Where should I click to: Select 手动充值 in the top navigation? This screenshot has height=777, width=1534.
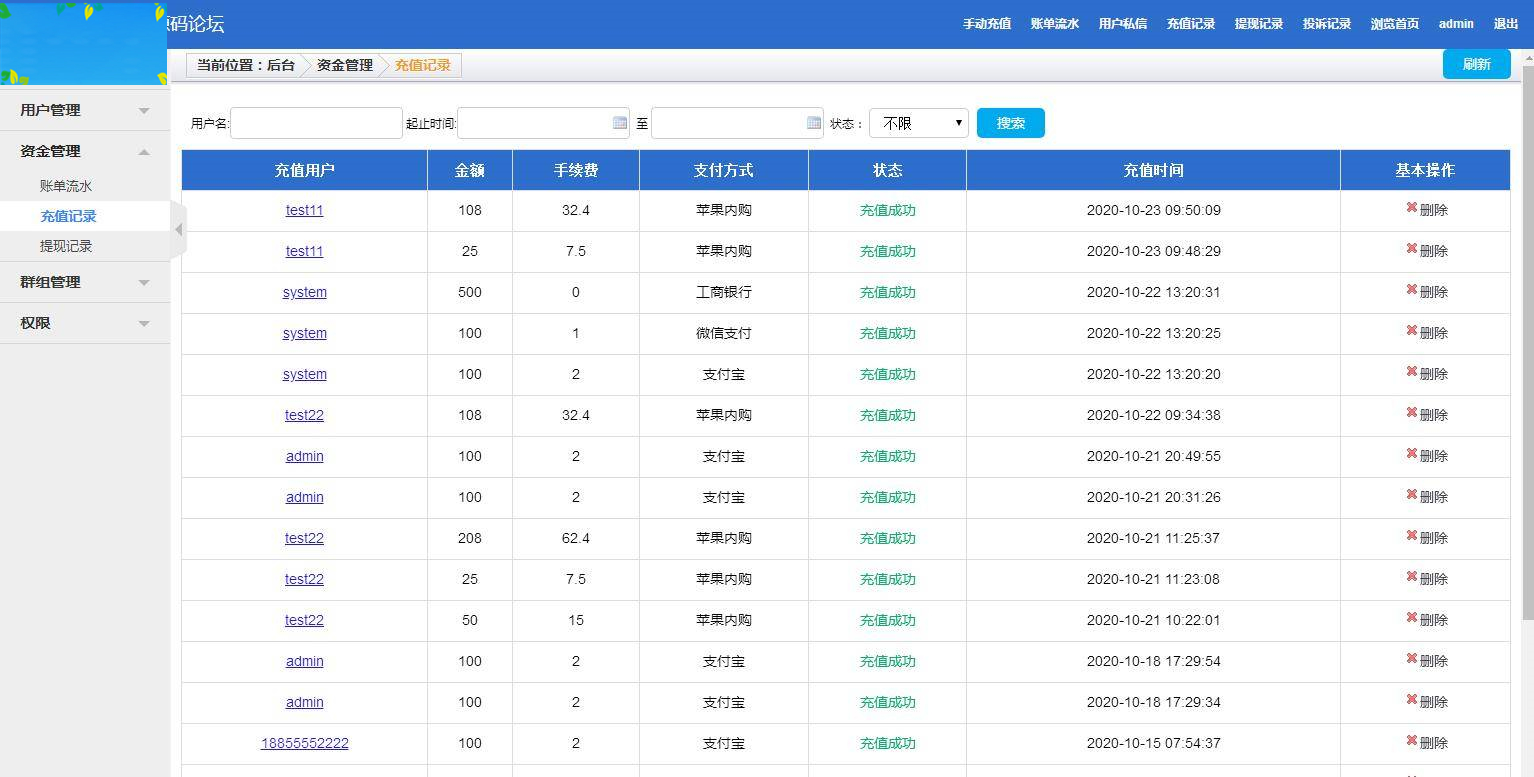(x=987, y=23)
